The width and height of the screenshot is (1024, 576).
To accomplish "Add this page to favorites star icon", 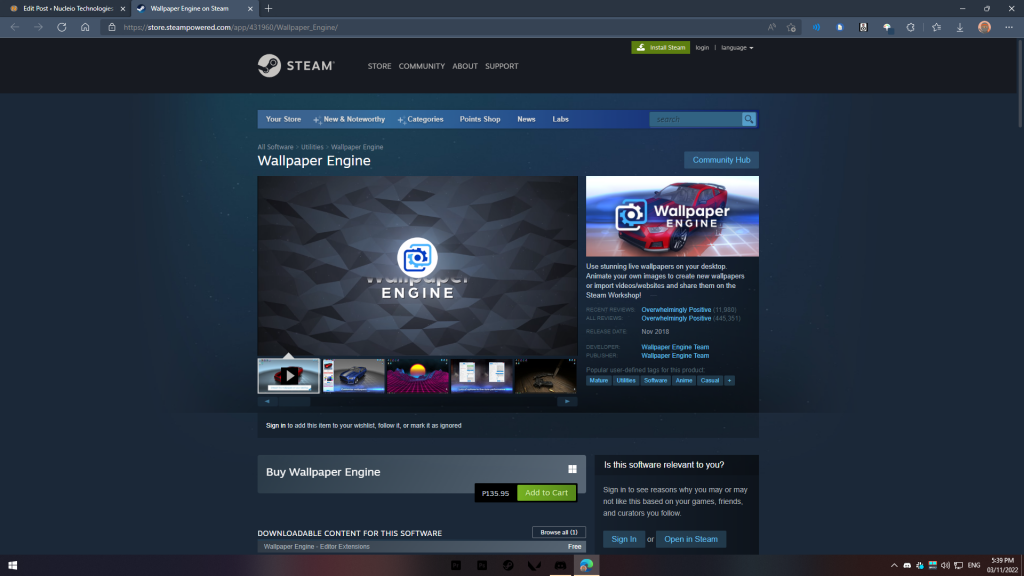I will click(x=792, y=27).
